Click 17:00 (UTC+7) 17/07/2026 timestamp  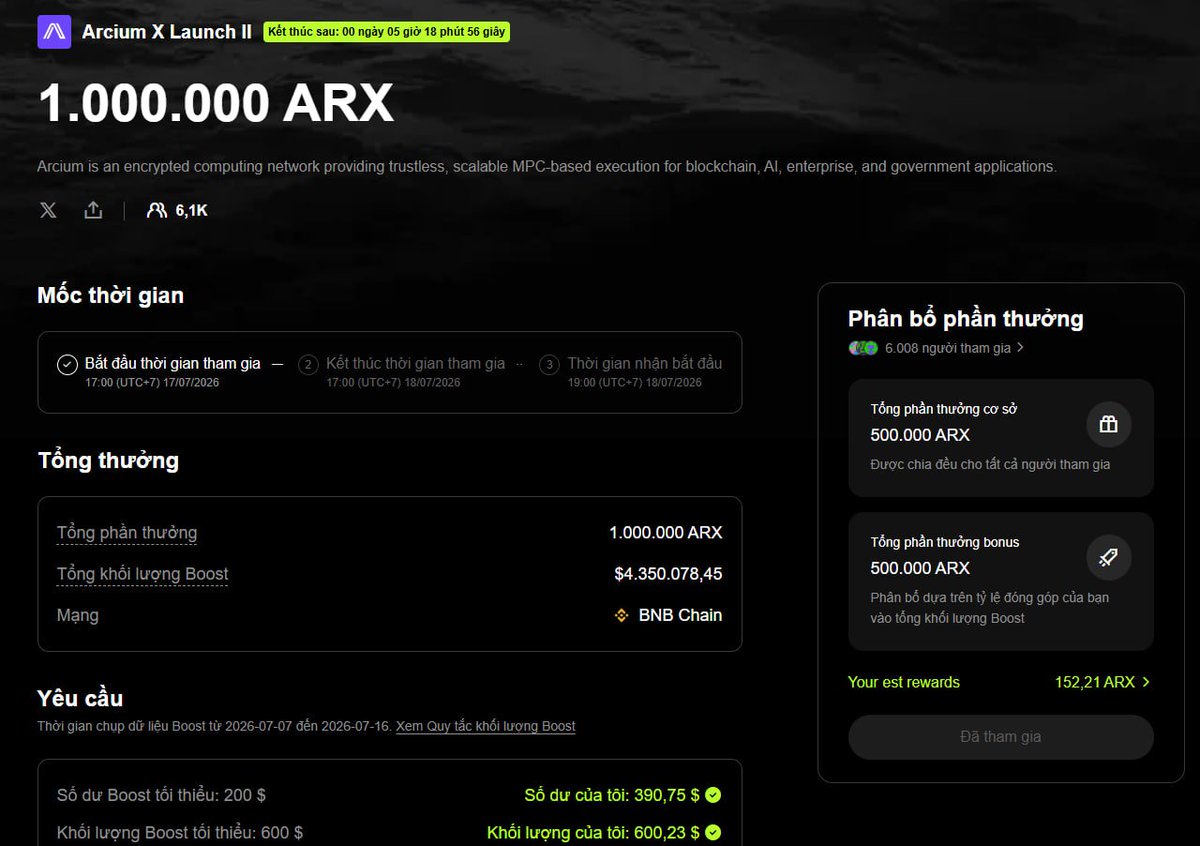point(152,383)
